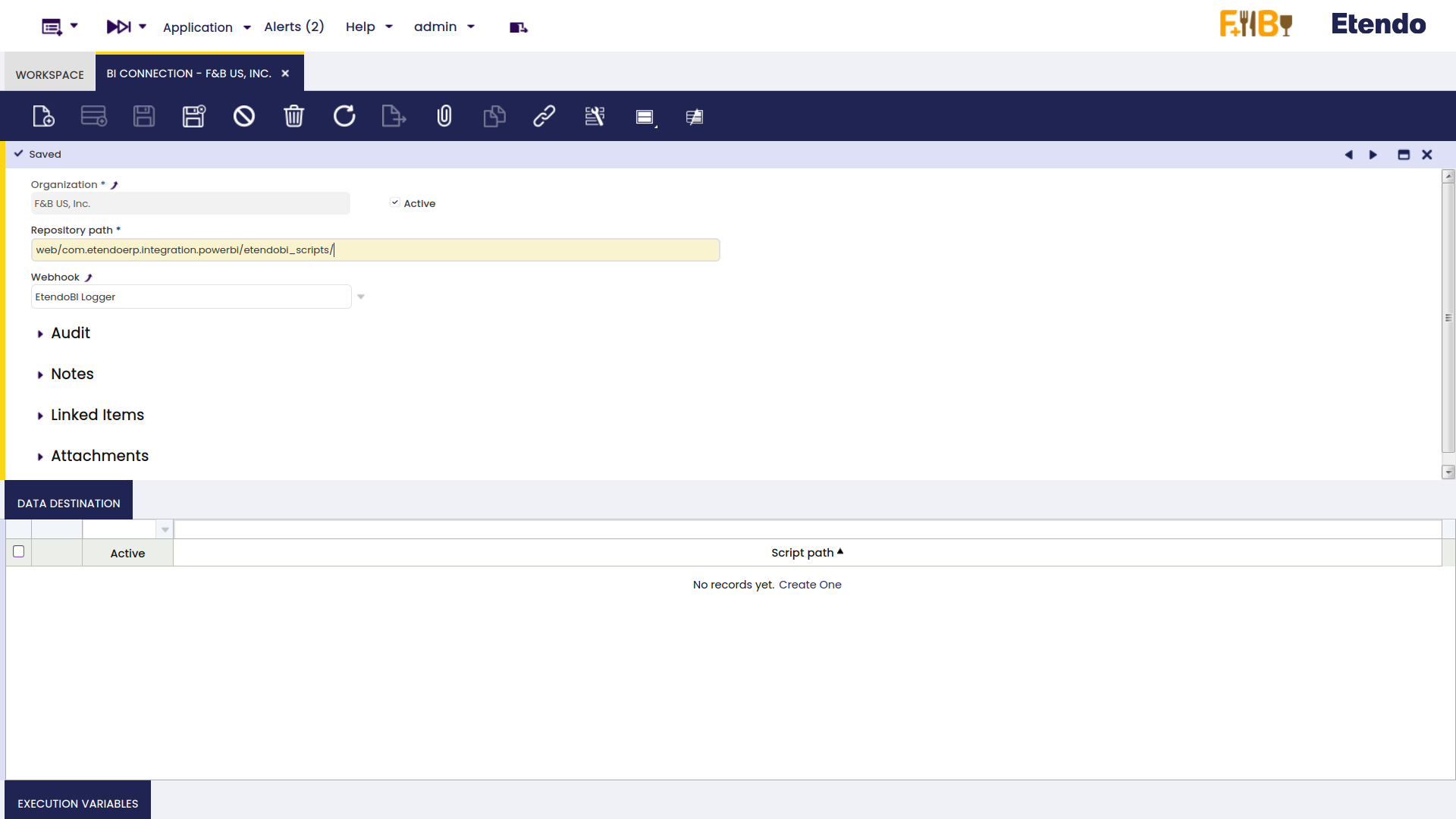Click the Customize form layout icon
Viewport: 1456px width, 819px height.
(595, 116)
